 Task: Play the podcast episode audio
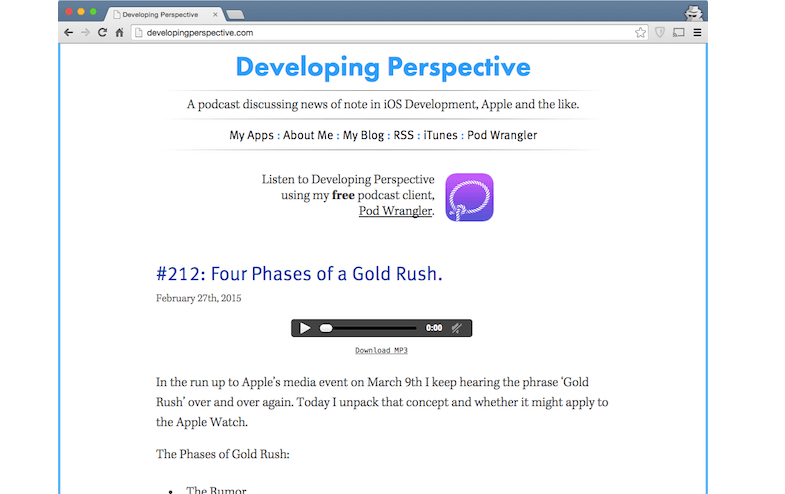(x=304, y=328)
